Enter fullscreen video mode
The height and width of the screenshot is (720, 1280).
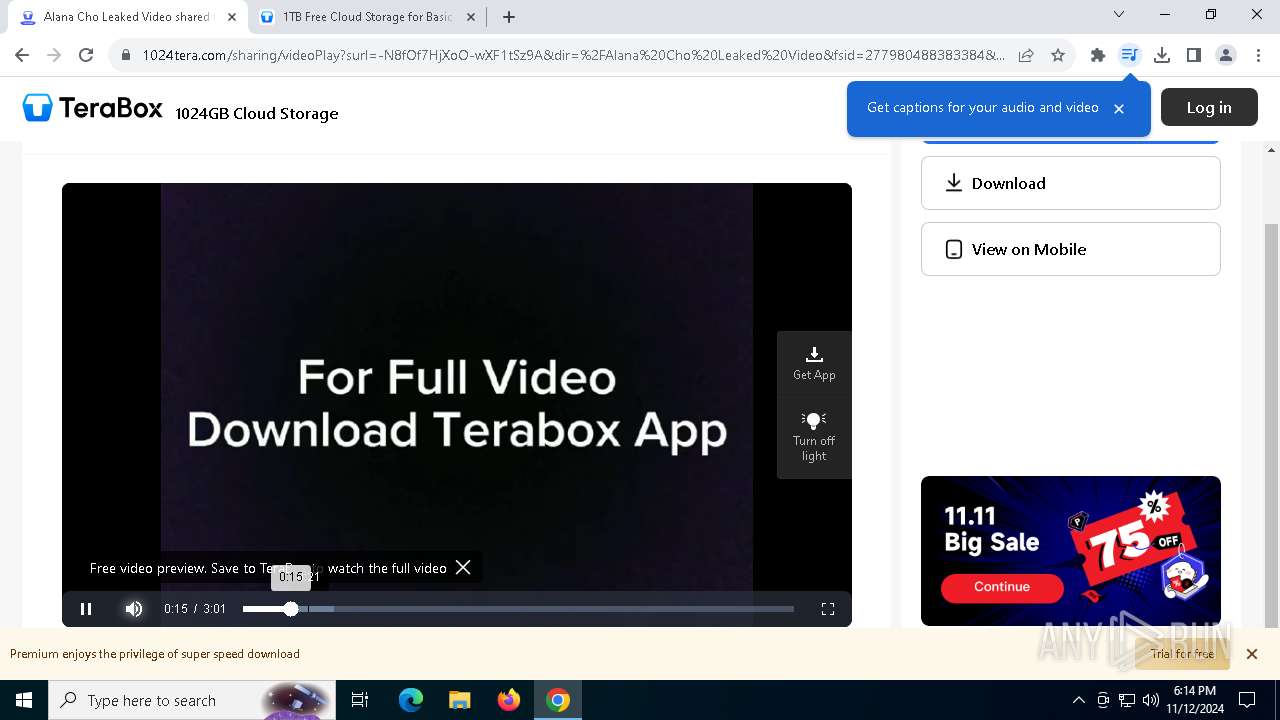828,609
